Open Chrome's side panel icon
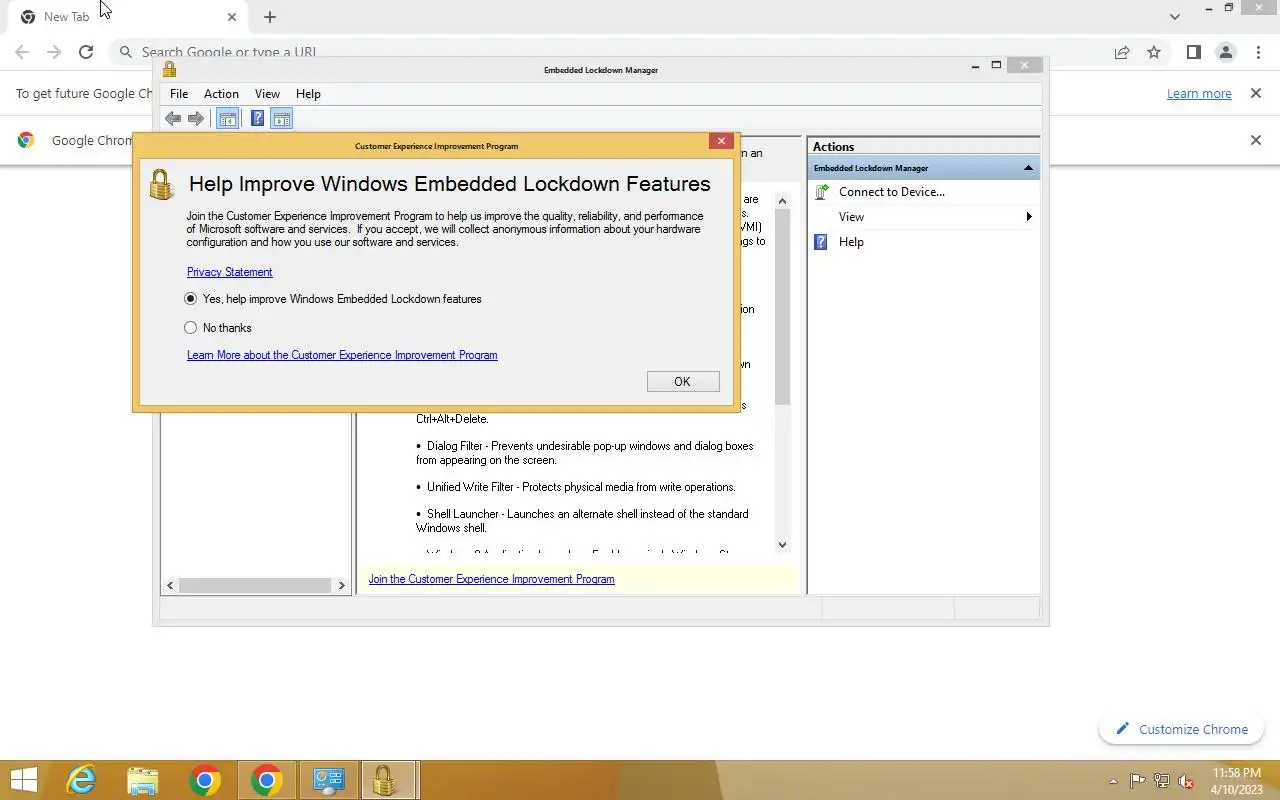1280x800 pixels. (1193, 52)
